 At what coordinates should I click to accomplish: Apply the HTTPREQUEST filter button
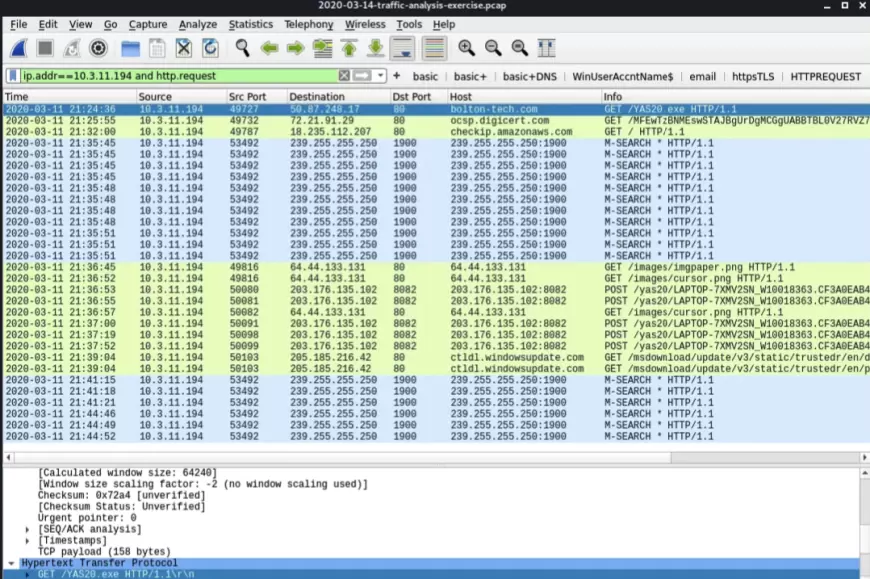[825, 76]
